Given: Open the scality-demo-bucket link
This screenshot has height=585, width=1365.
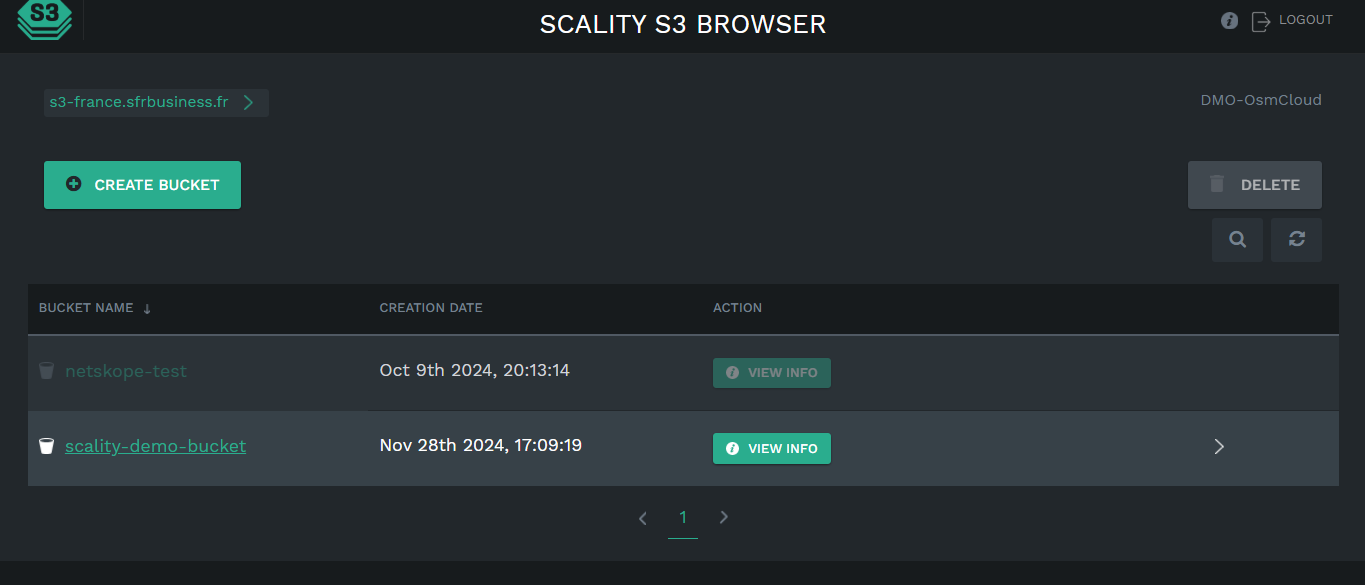Looking at the screenshot, I should [x=155, y=446].
